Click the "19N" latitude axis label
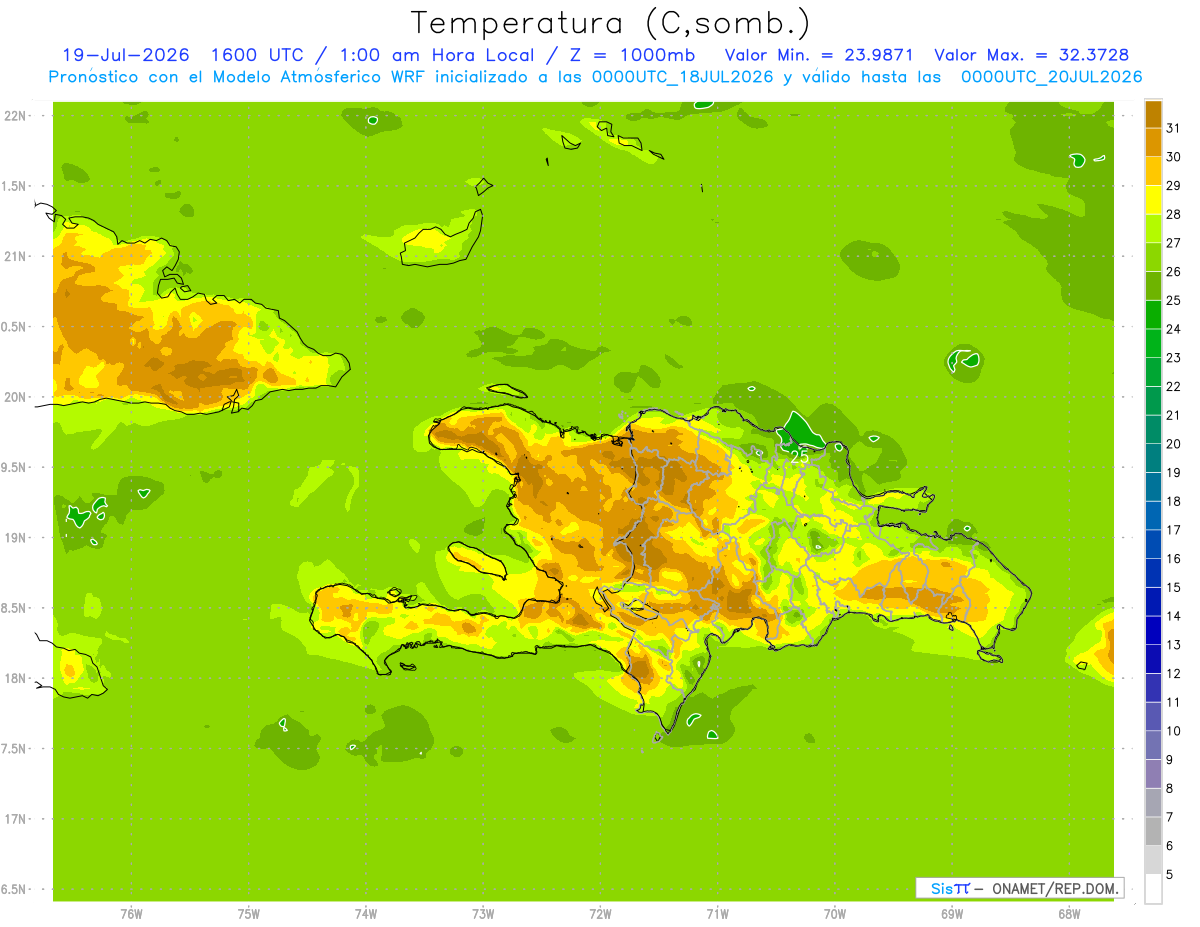The height and width of the screenshot is (927, 1200). click(x=15, y=538)
